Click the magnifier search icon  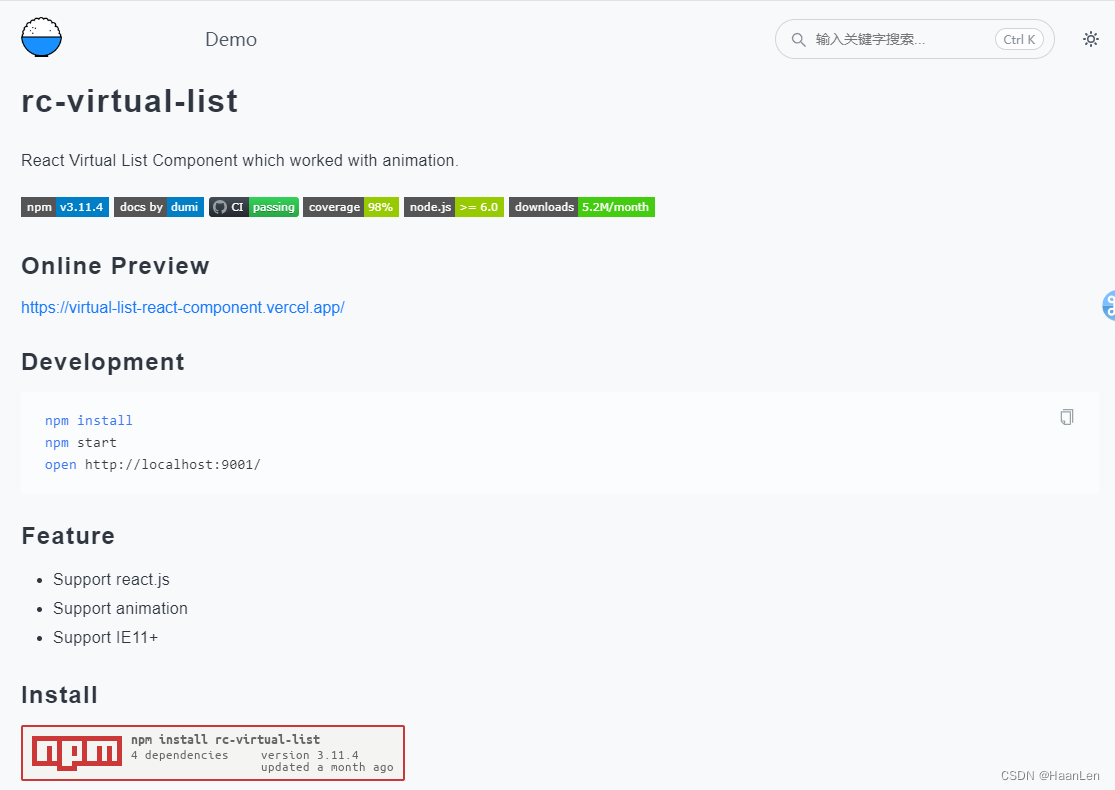[x=799, y=39]
